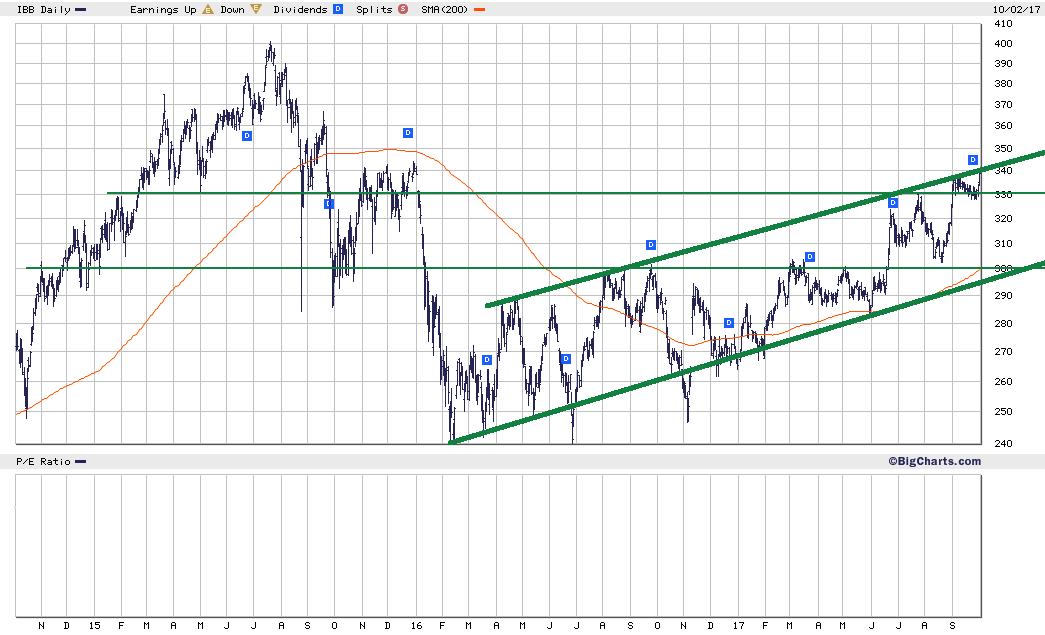Click the Earnings Up legend text
Viewport: 1045px width, 635px height.
[163, 9]
